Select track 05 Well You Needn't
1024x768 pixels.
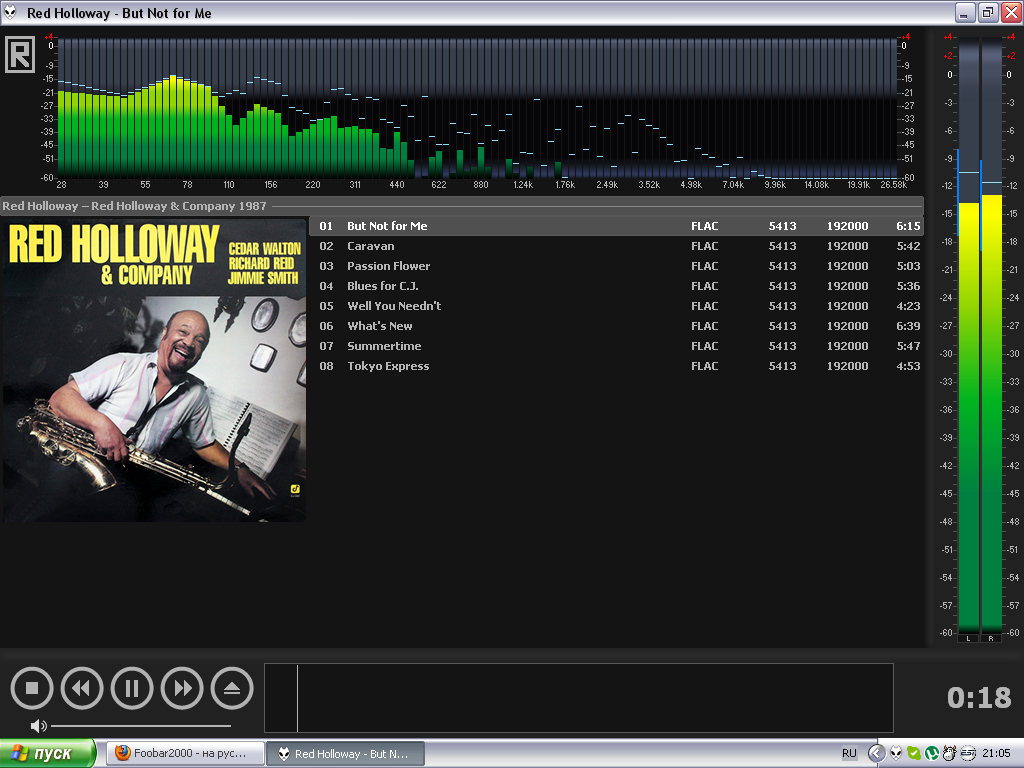[616, 306]
